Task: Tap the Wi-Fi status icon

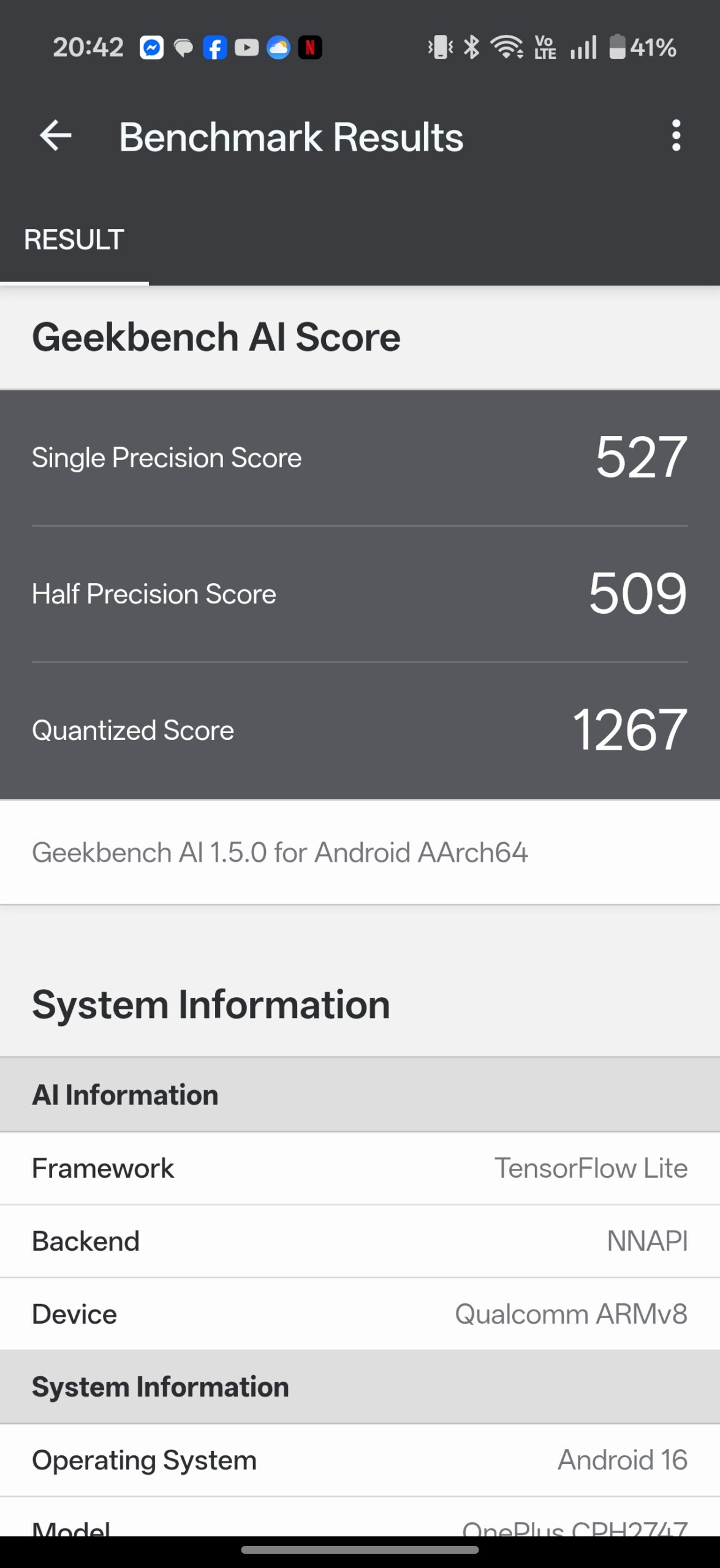Action: (507, 47)
